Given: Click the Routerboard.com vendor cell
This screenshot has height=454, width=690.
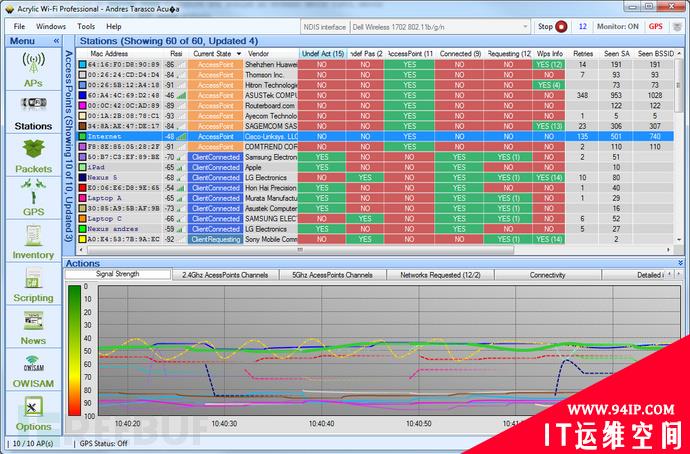Looking at the screenshot, I should [x=270, y=106].
